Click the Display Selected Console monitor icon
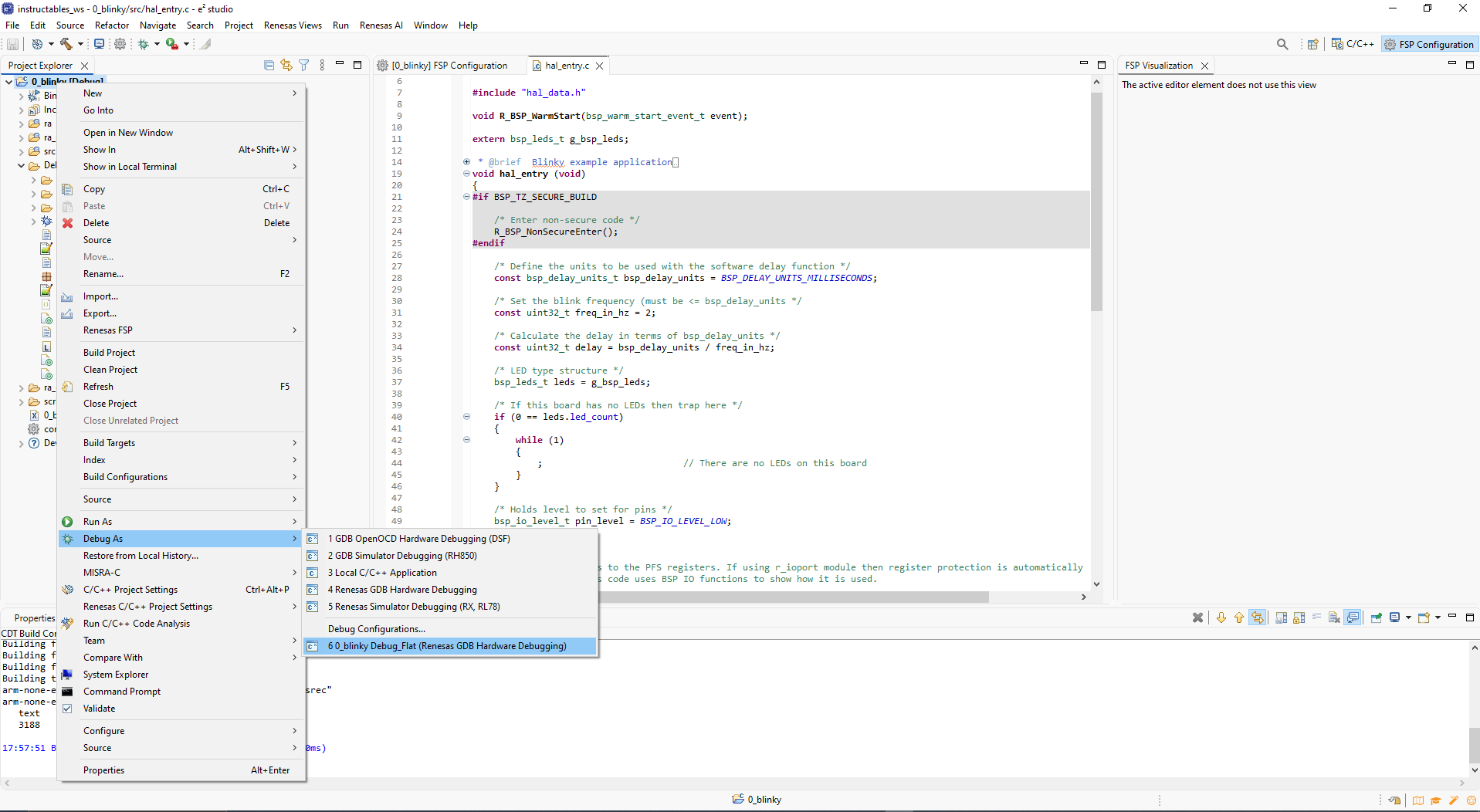Screen dimensions: 1480x812 (1394, 617)
